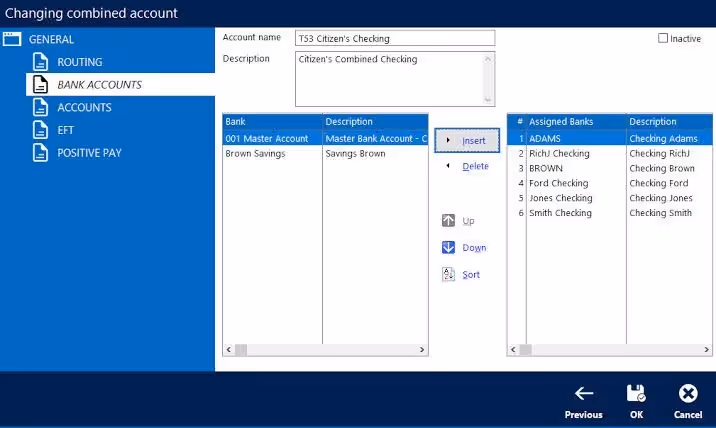Select the RichJ Checking assigned bank
The image size is (716, 428).
(576, 153)
